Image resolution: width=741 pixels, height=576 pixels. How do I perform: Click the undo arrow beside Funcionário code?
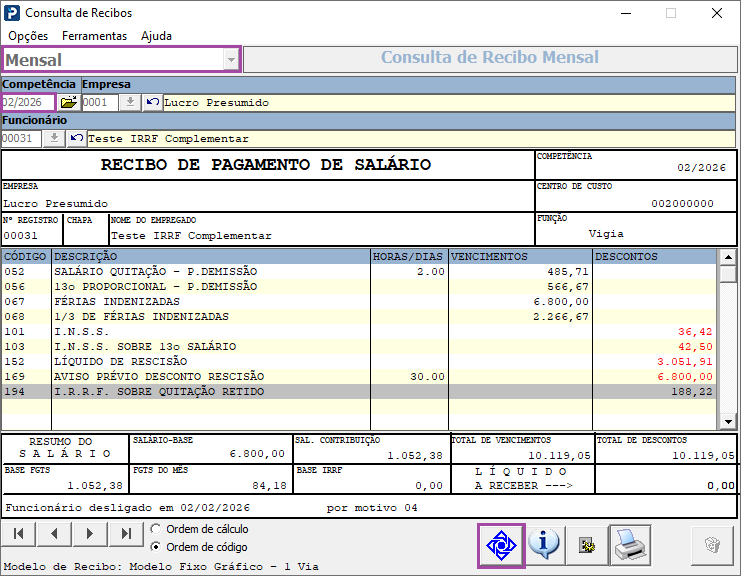[76, 138]
